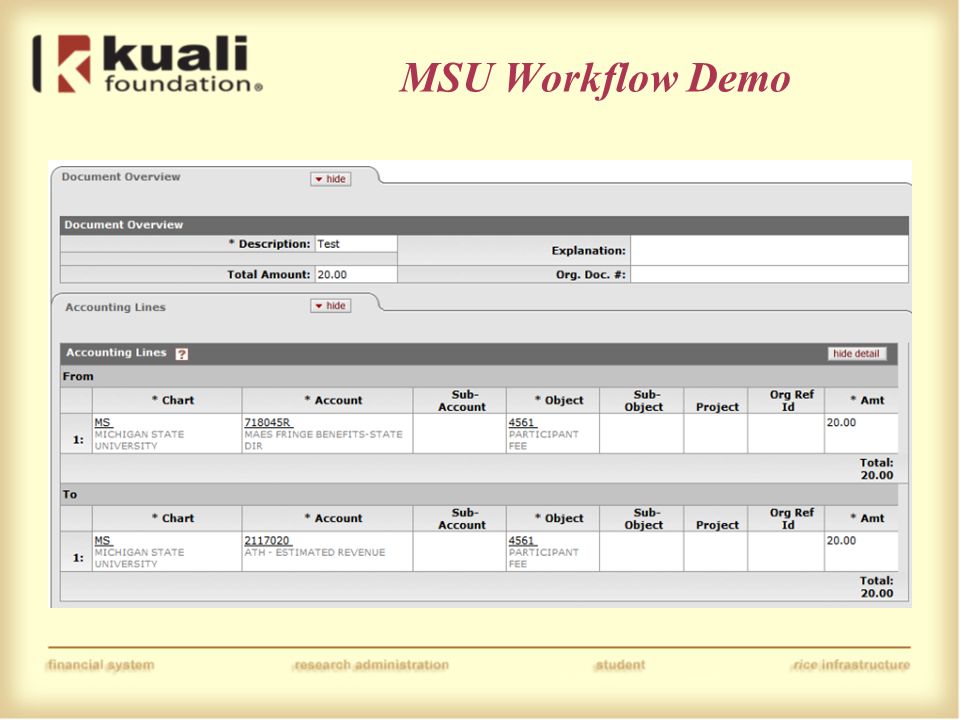The width and height of the screenshot is (960, 720).
Task: Open account link 2117020
Action: tap(268, 541)
